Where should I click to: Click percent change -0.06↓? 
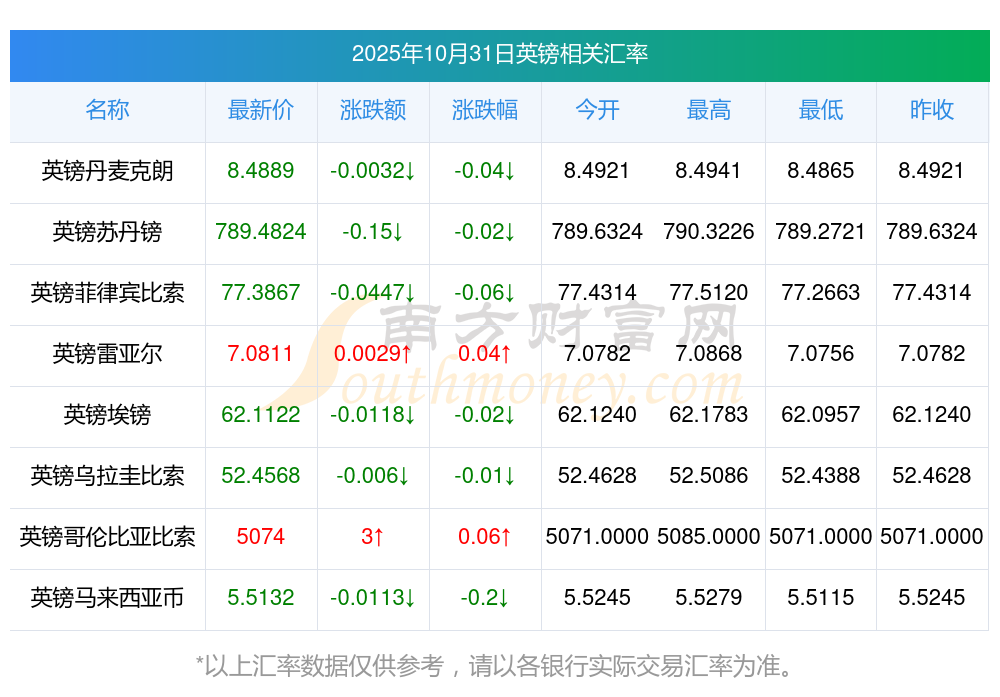(x=485, y=293)
